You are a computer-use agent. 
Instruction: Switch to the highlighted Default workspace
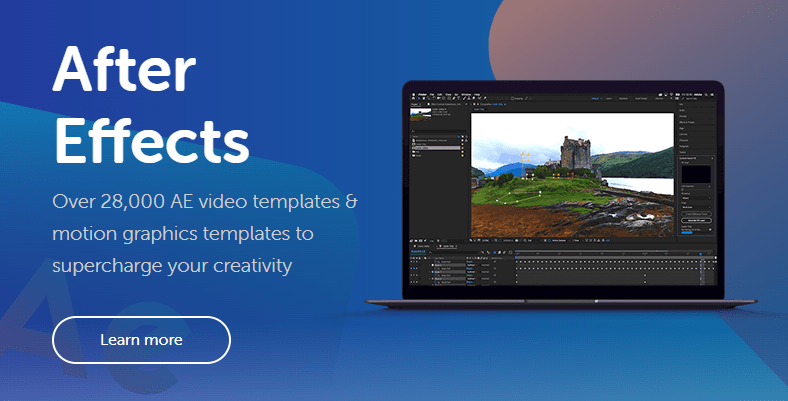pyautogui.click(x=596, y=98)
